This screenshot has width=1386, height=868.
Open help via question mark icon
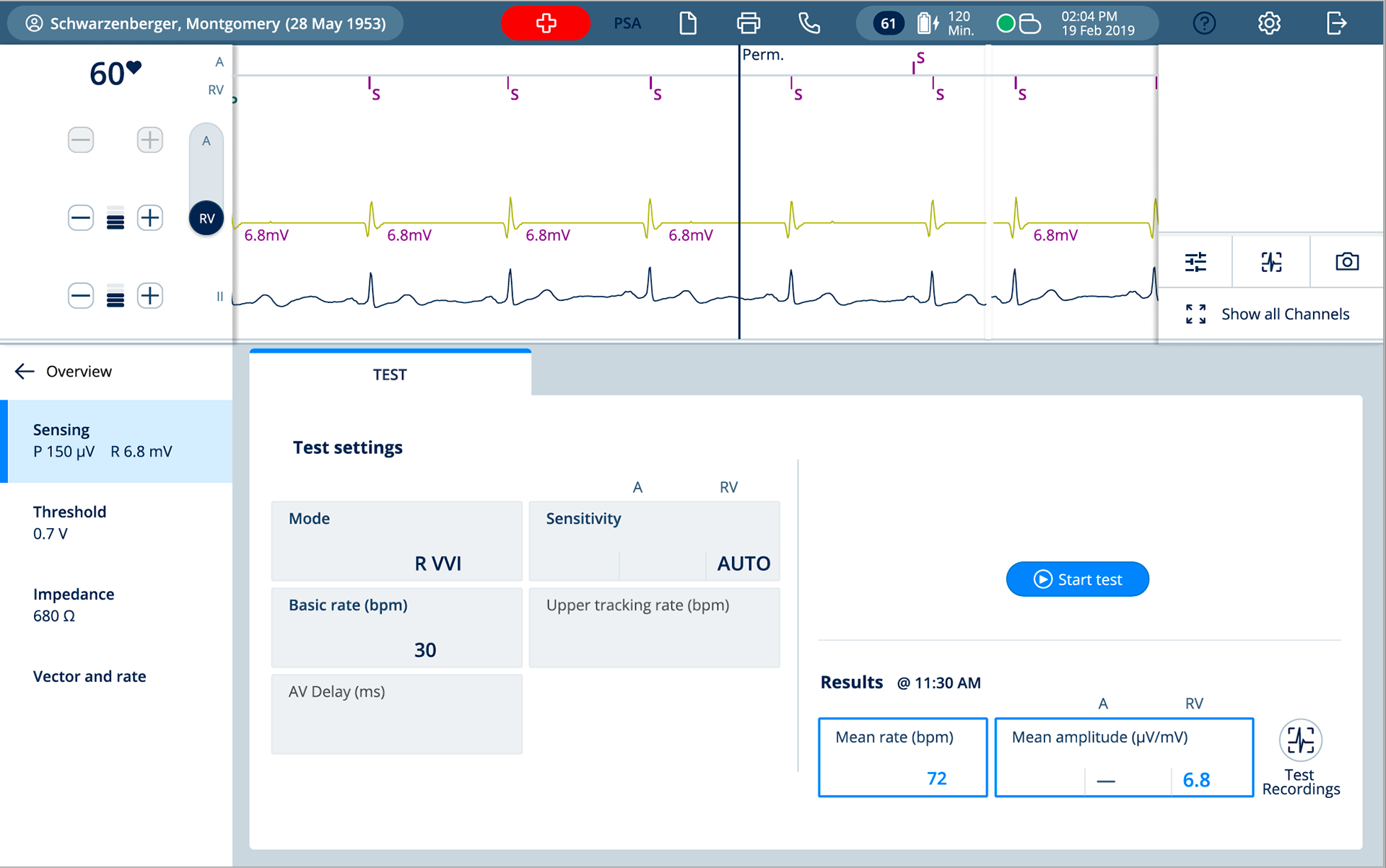coord(1204,23)
